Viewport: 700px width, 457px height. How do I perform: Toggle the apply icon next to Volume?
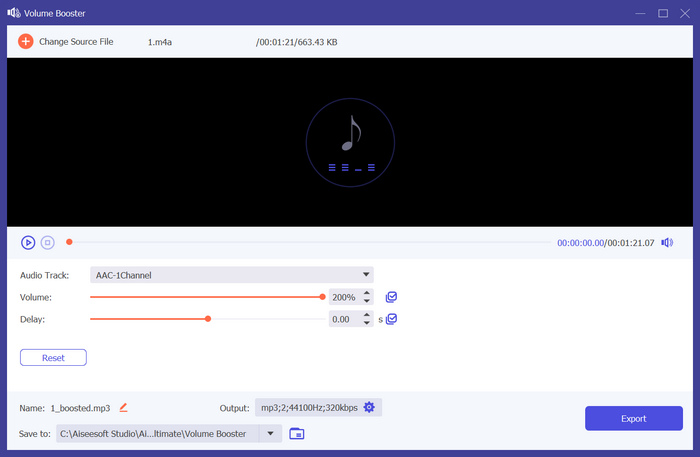point(392,297)
